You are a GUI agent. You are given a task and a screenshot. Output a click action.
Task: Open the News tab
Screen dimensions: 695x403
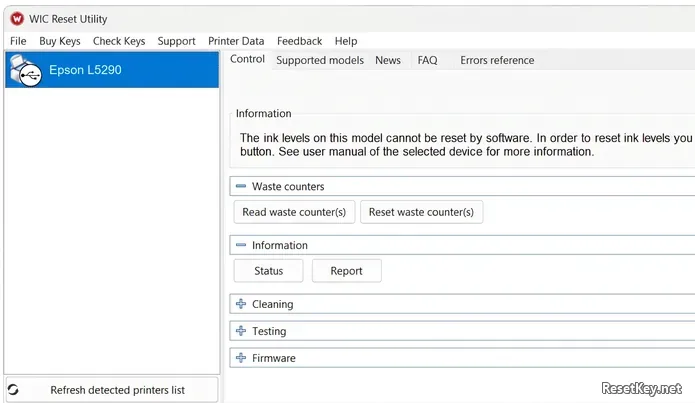point(388,60)
